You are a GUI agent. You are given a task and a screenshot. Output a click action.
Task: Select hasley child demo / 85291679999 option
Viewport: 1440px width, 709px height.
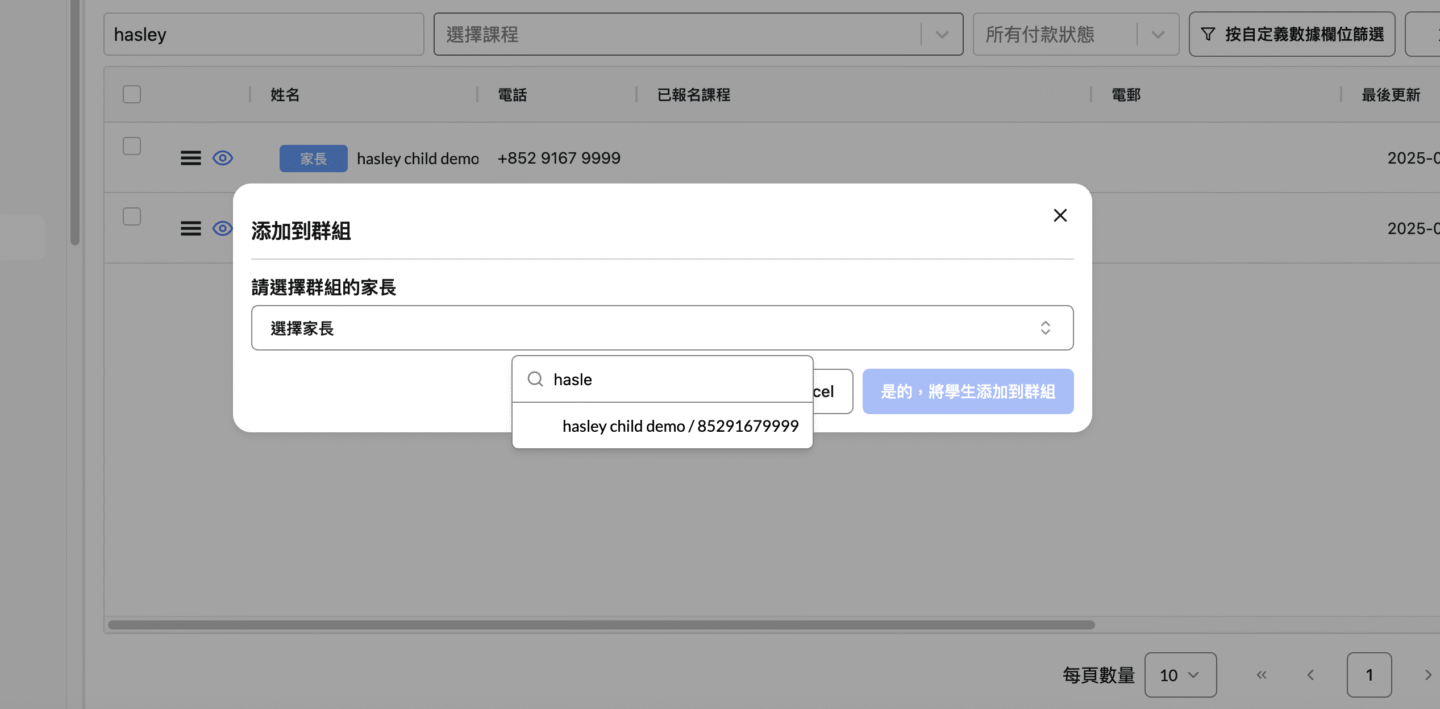coord(680,426)
